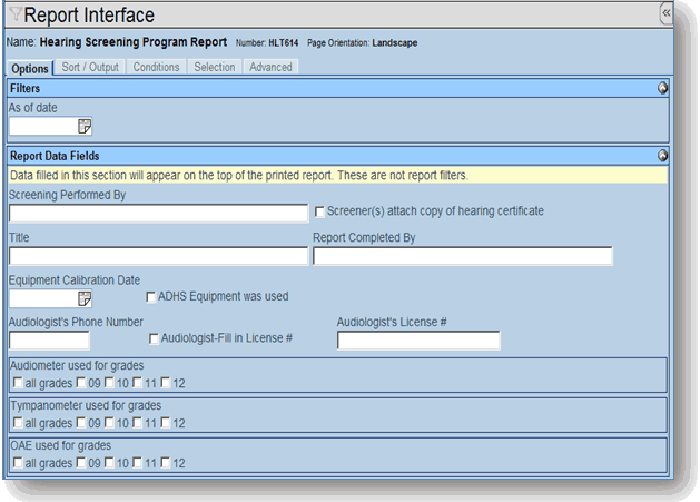
Task: Click the Title text field
Action: click(x=158, y=256)
